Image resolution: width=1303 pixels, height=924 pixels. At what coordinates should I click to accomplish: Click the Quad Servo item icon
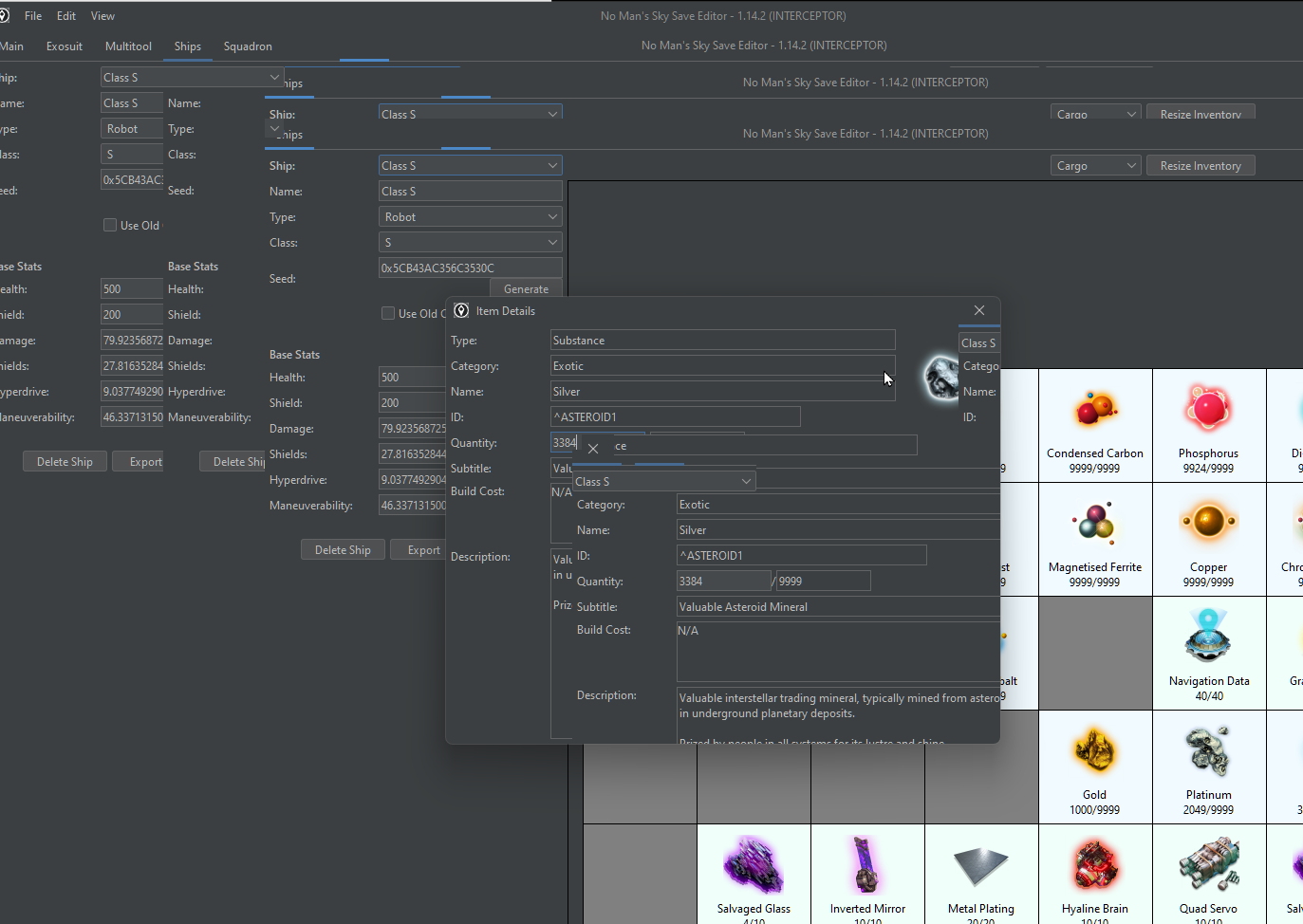point(1208,864)
